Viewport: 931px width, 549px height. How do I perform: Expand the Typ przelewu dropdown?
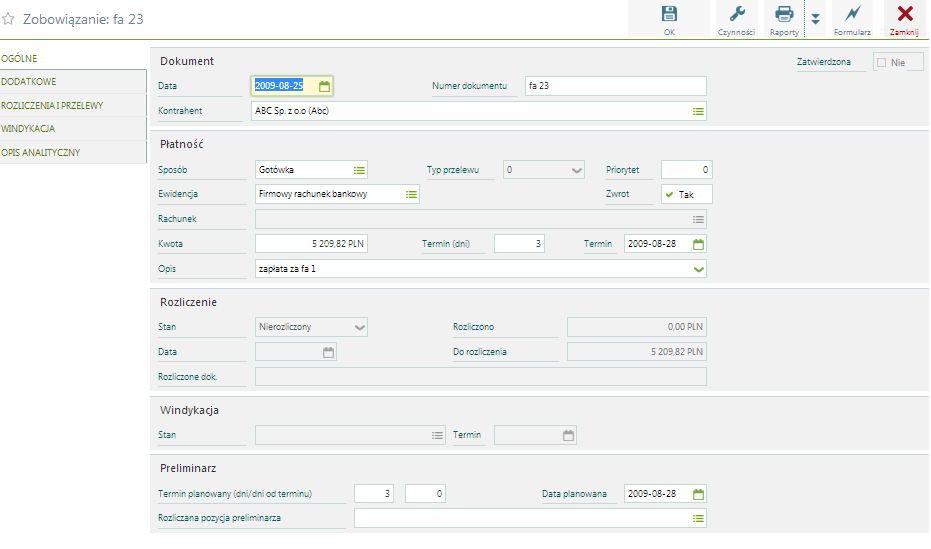[x=577, y=170]
